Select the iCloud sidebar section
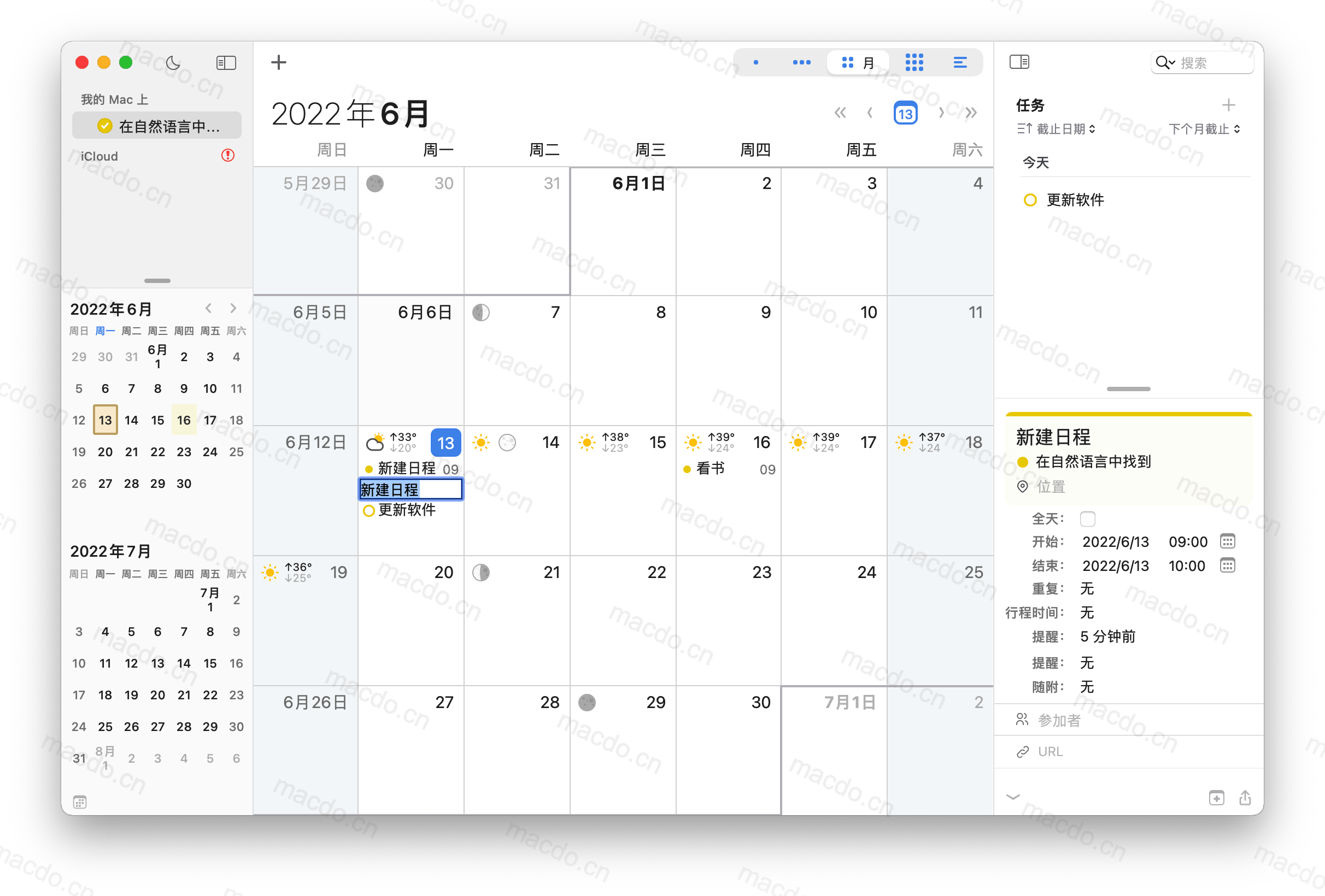 (x=99, y=156)
